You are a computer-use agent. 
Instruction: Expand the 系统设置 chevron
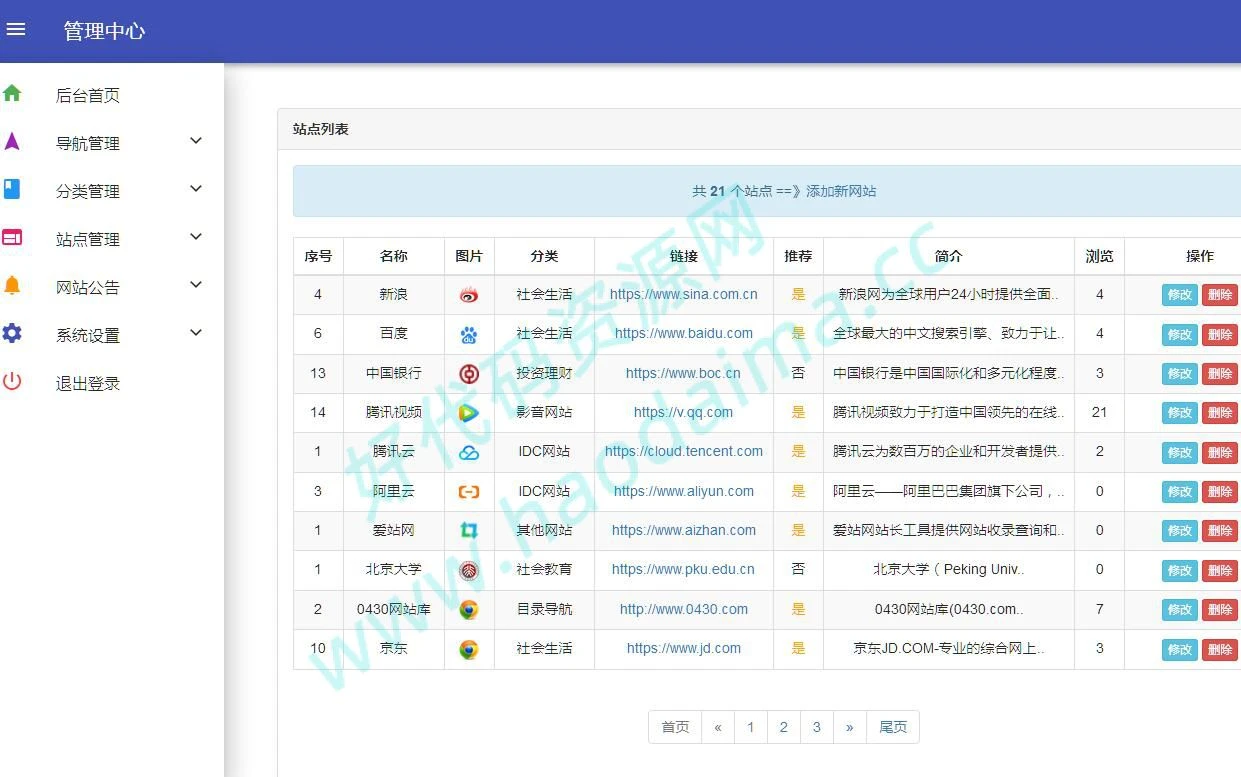click(196, 333)
